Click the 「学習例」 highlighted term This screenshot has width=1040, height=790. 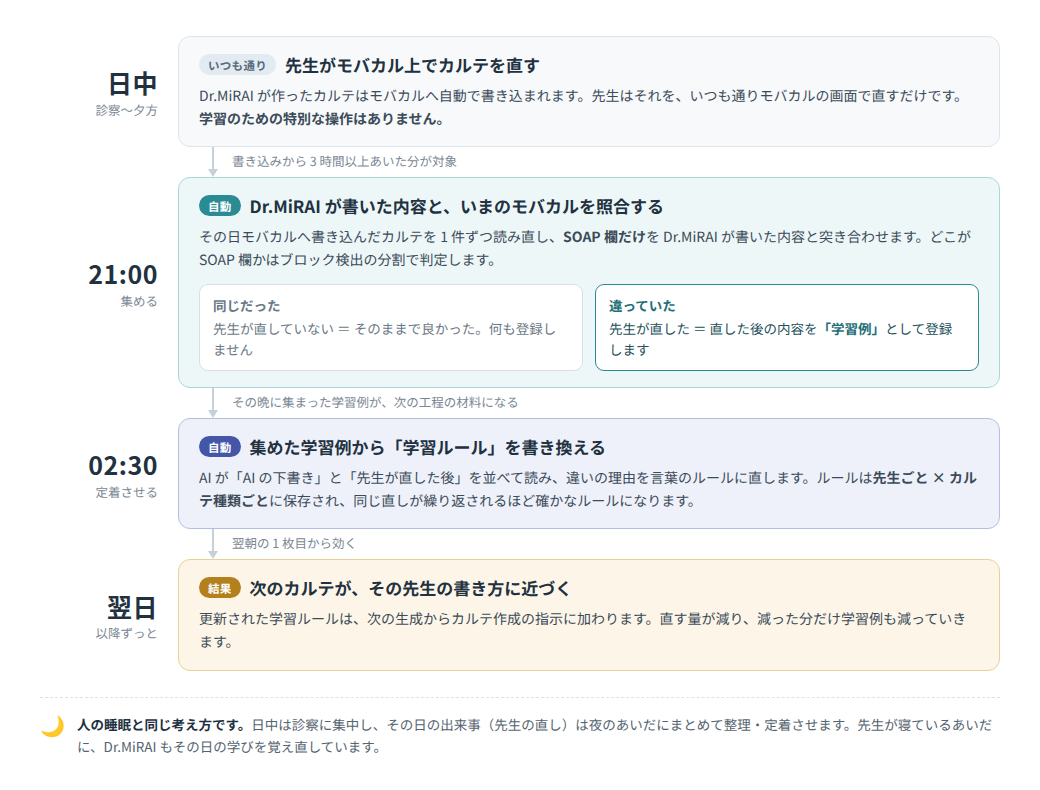[851, 329]
